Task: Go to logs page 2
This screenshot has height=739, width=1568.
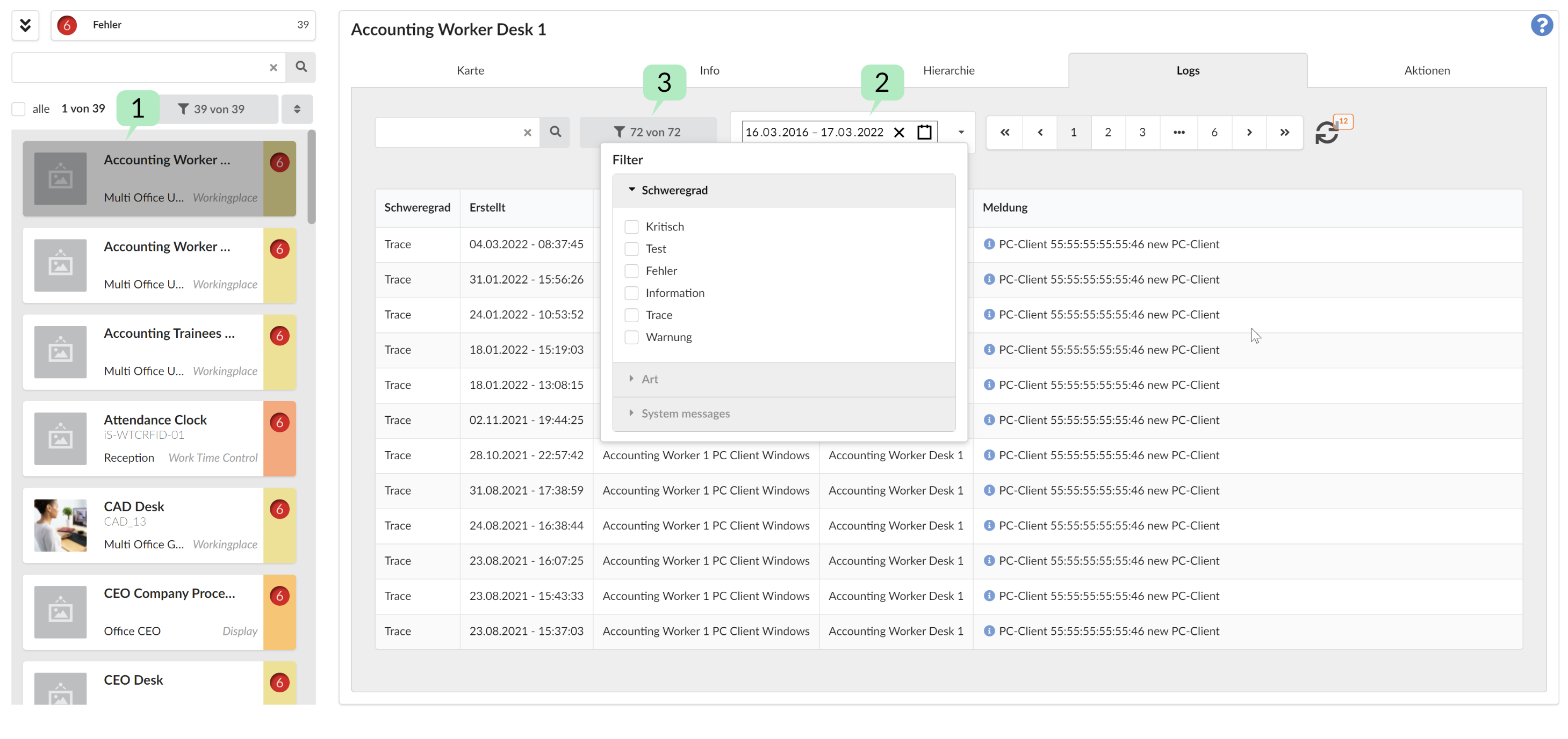Action: click(x=1108, y=133)
